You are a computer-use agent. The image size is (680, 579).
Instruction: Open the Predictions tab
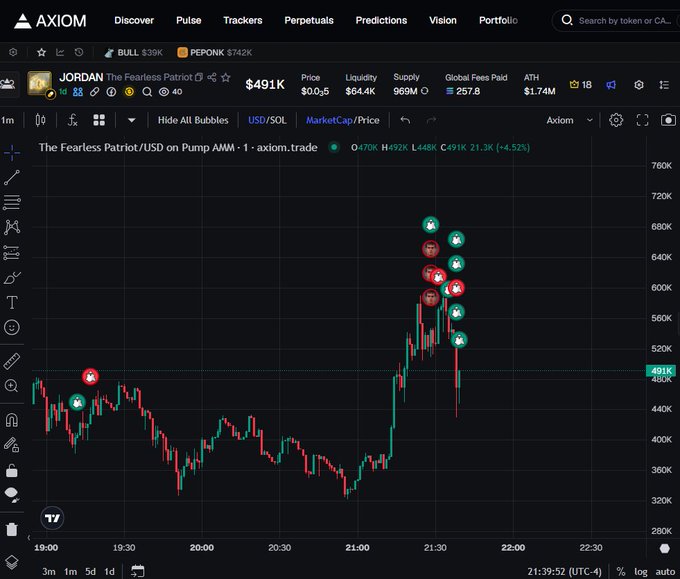381,20
